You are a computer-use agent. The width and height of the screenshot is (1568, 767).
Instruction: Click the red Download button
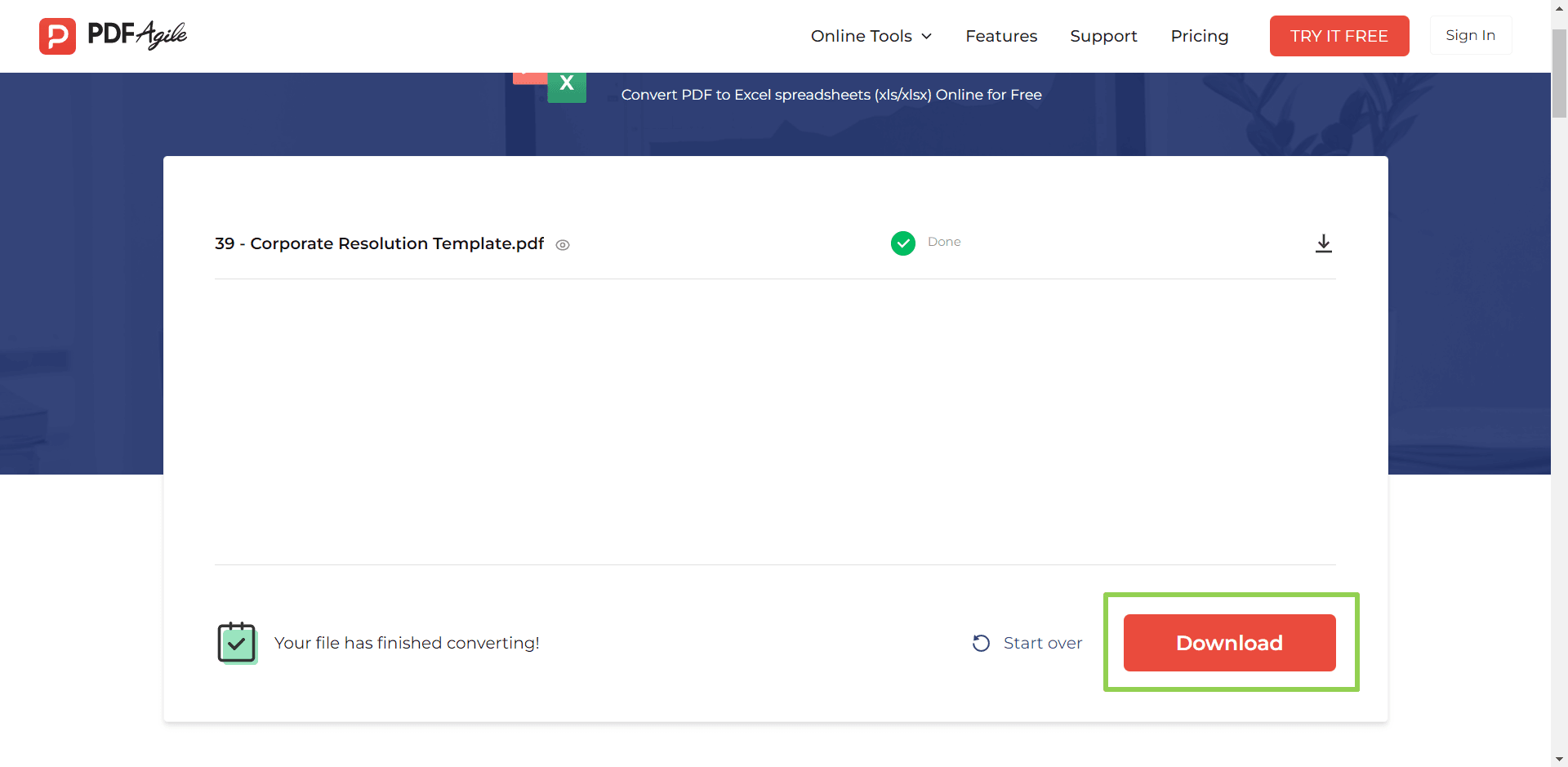(x=1230, y=643)
